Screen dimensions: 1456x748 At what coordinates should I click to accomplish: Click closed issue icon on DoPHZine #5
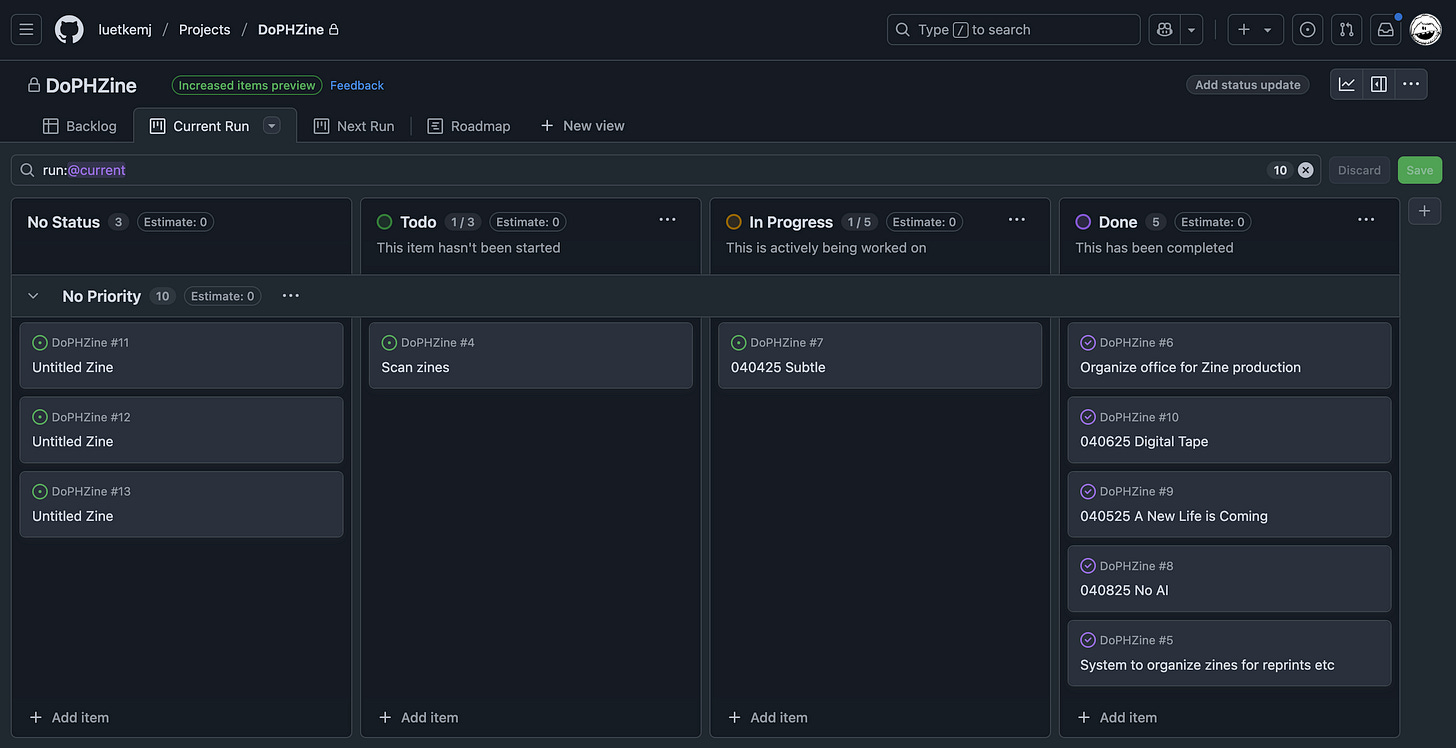click(x=1088, y=640)
